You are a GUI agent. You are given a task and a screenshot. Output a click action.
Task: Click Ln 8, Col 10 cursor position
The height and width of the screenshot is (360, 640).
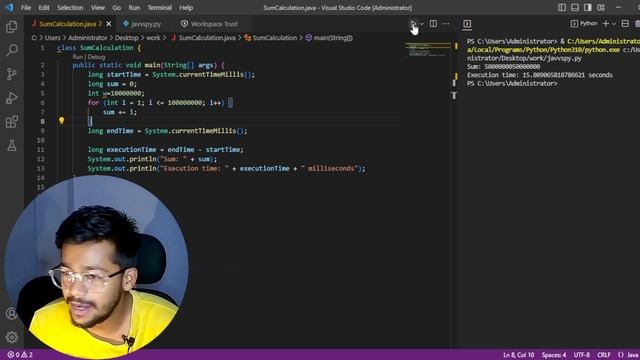click(518, 355)
